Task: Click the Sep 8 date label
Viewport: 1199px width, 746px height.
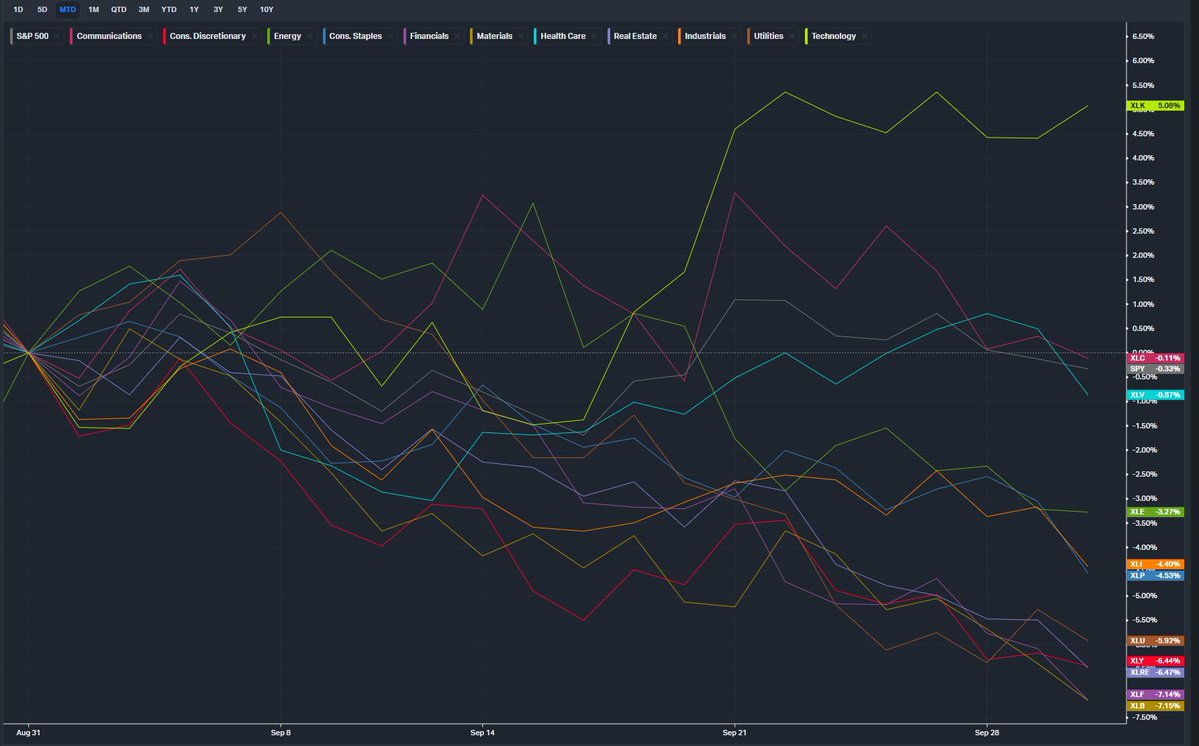Action: [x=281, y=733]
